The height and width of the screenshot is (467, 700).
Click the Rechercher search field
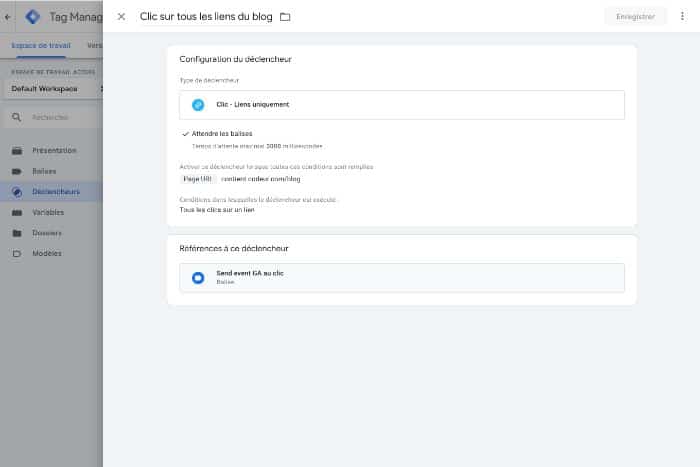coord(55,118)
